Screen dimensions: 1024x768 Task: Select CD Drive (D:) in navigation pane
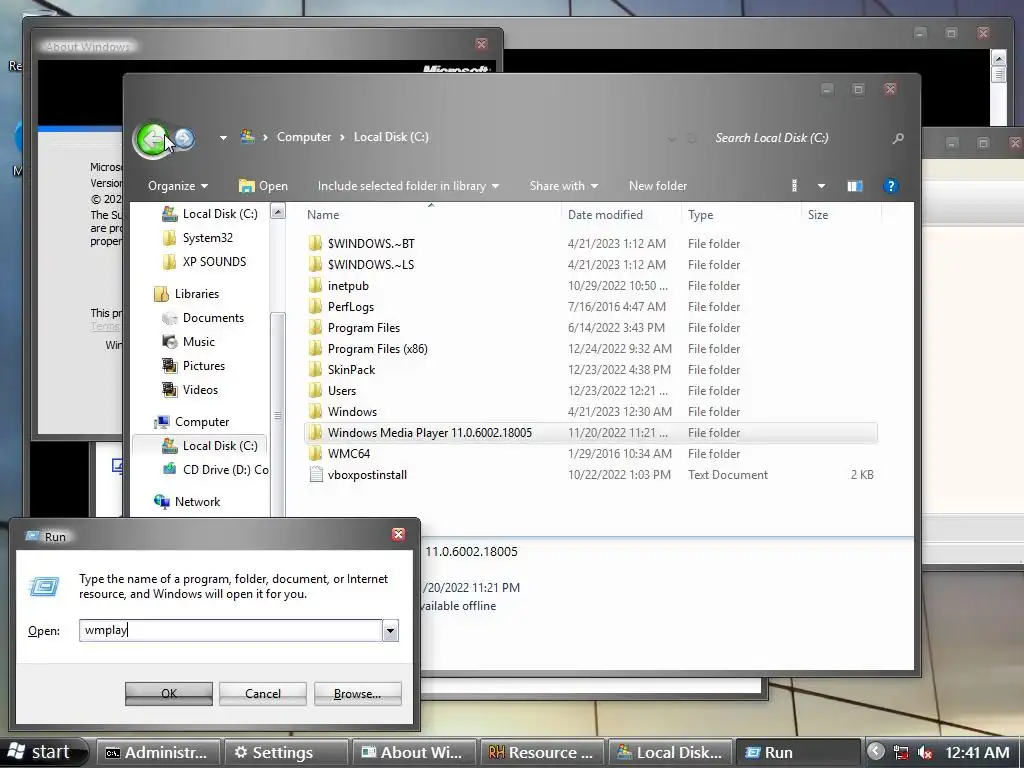pyautogui.click(x=225, y=470)
